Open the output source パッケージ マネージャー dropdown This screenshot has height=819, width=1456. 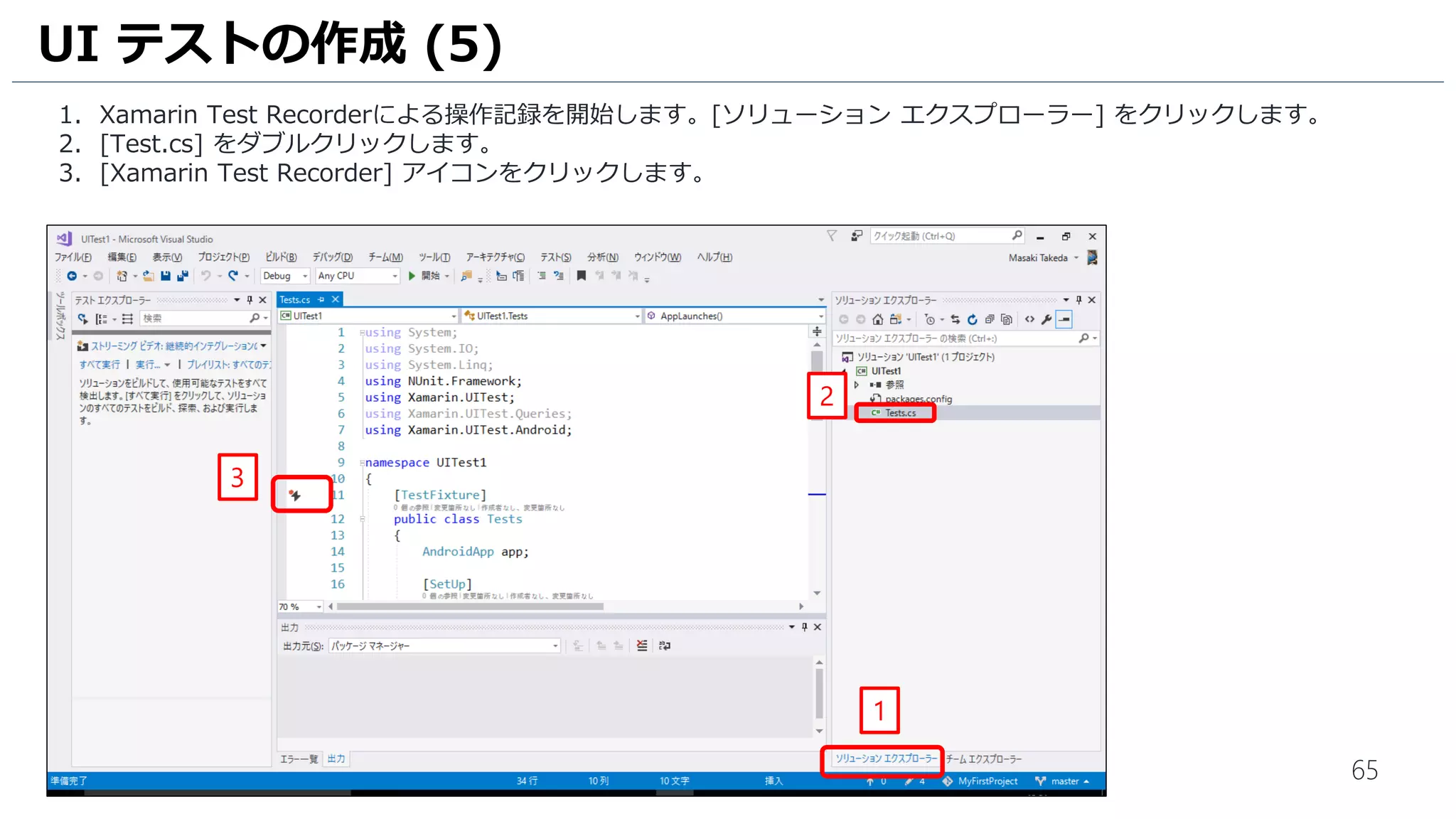(444, 646)
